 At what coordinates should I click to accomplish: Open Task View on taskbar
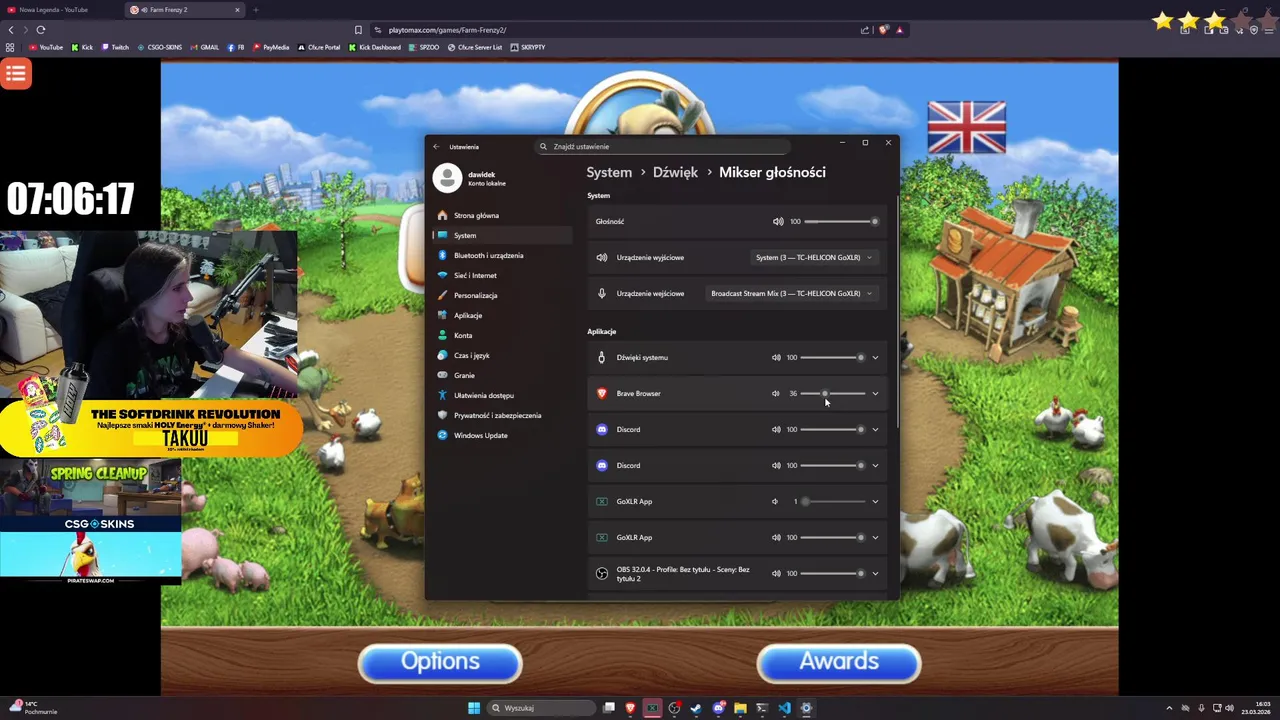pyautogui.click(x=608, y=708)
